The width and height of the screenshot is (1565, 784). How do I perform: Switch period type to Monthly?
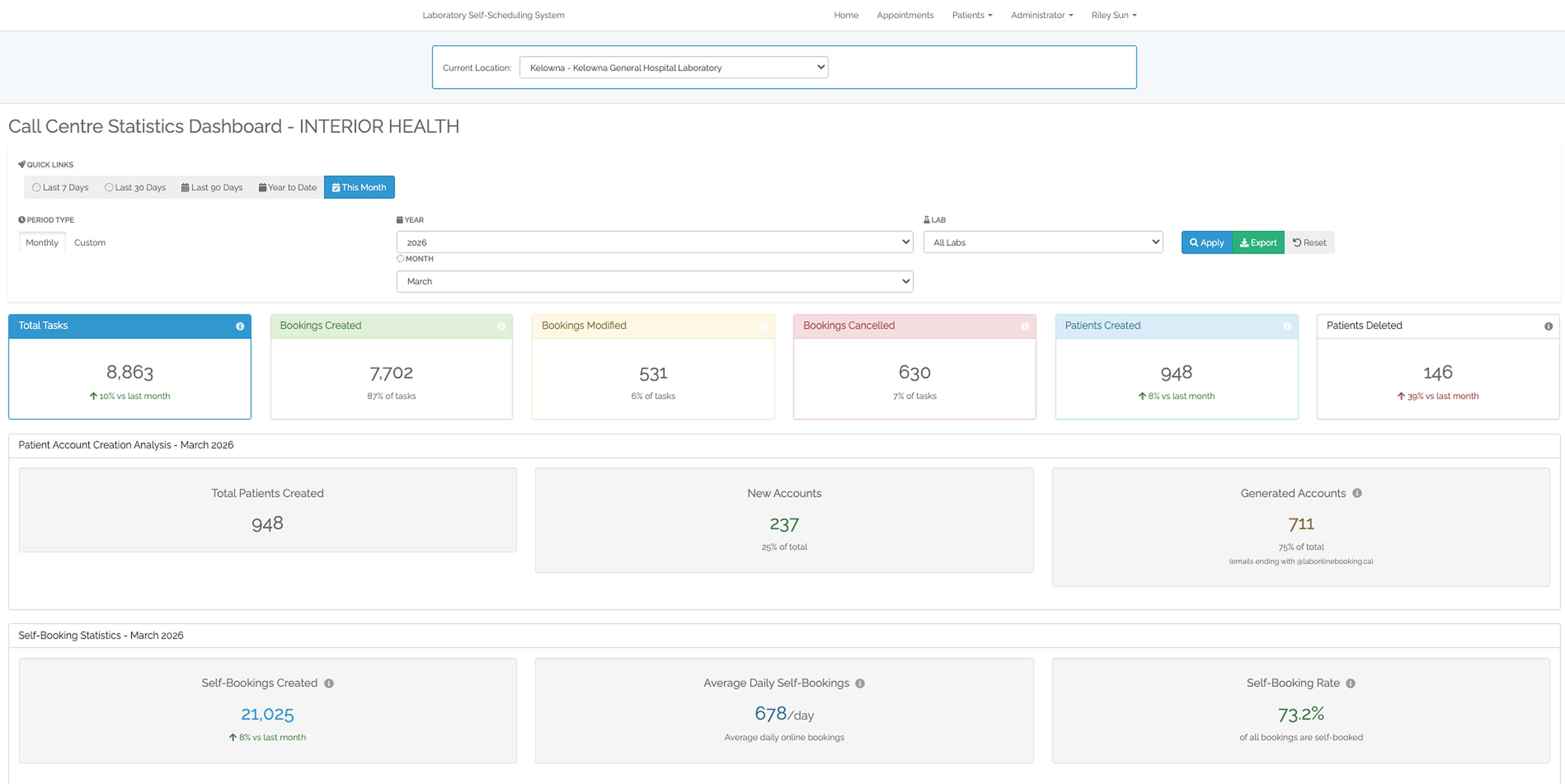42,242
